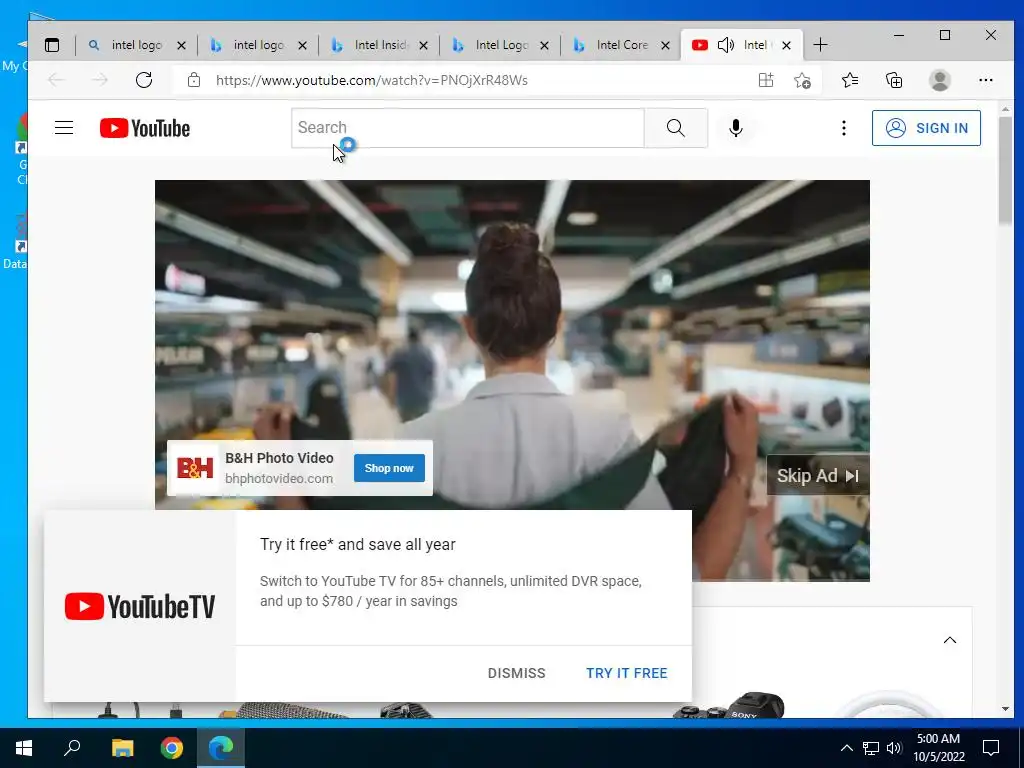The image size is (1024, 768).
Task: Open the bhphotovideo.com ad link
Action: [279, 479]
